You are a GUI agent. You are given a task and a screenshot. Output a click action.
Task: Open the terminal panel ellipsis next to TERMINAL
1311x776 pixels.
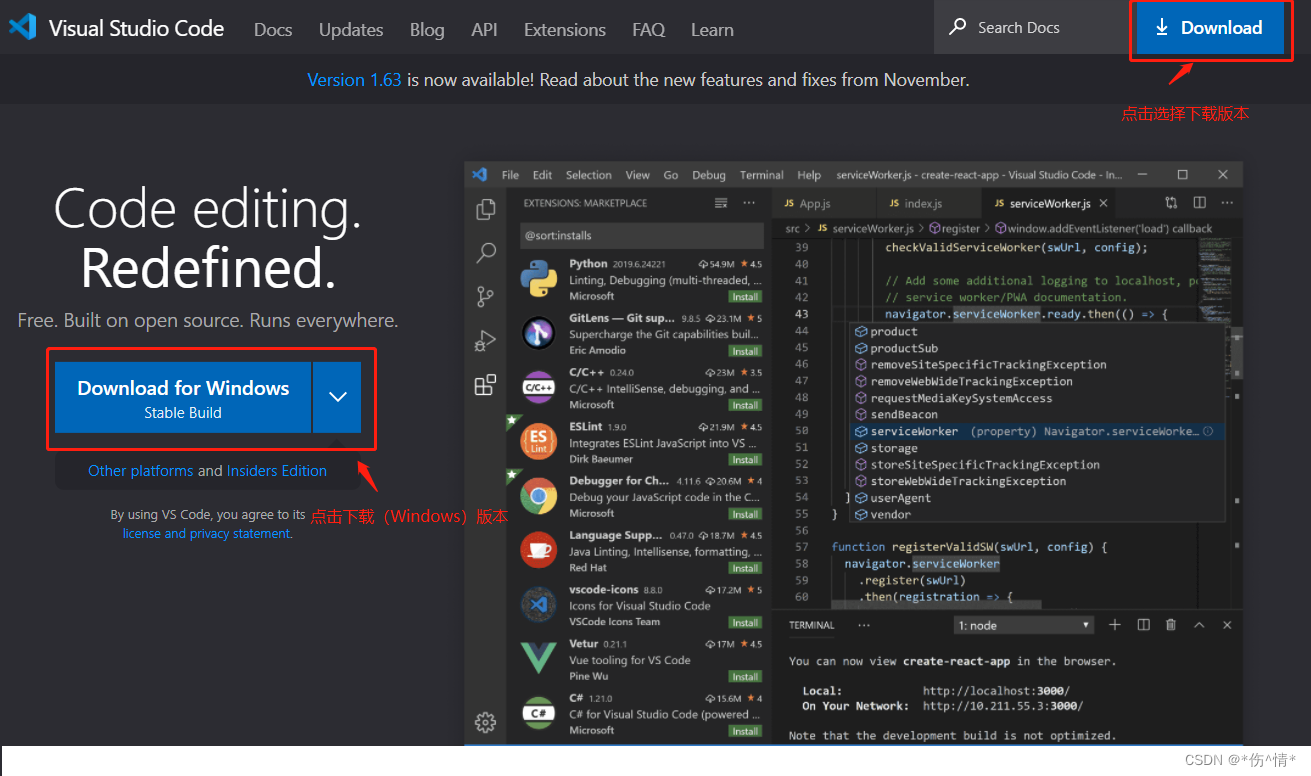click(x=864, y=625)
